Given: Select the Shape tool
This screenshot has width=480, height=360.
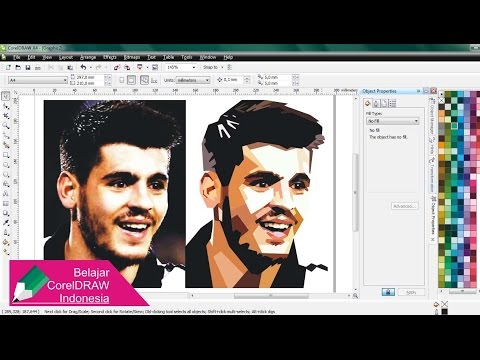Looking at the screenshot, I should point(6,106).
